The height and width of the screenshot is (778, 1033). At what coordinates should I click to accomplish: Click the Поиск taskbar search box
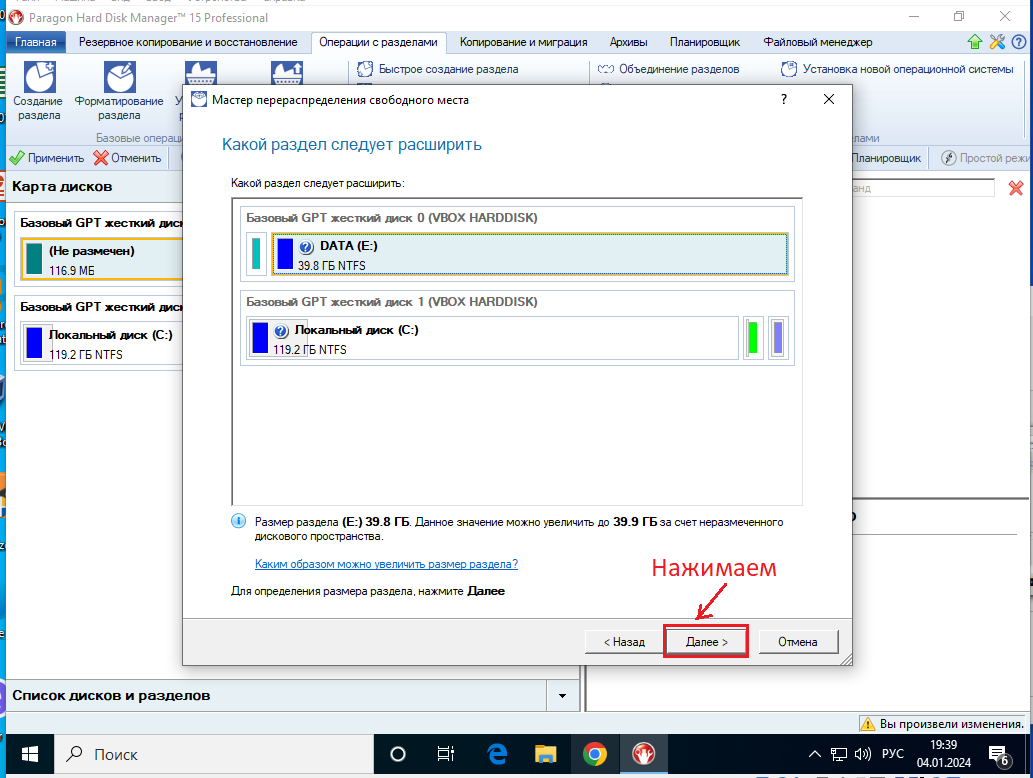[213, 754]
